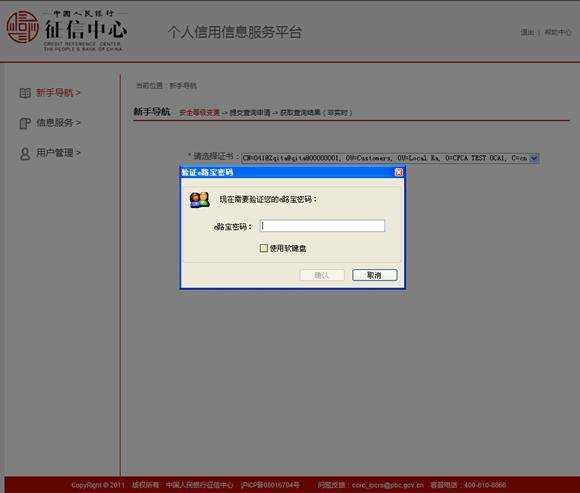Viewport: 580px width, 493px height.
Task: Click the 个人信用信息服务平台 title
Action: pos(235,32)
